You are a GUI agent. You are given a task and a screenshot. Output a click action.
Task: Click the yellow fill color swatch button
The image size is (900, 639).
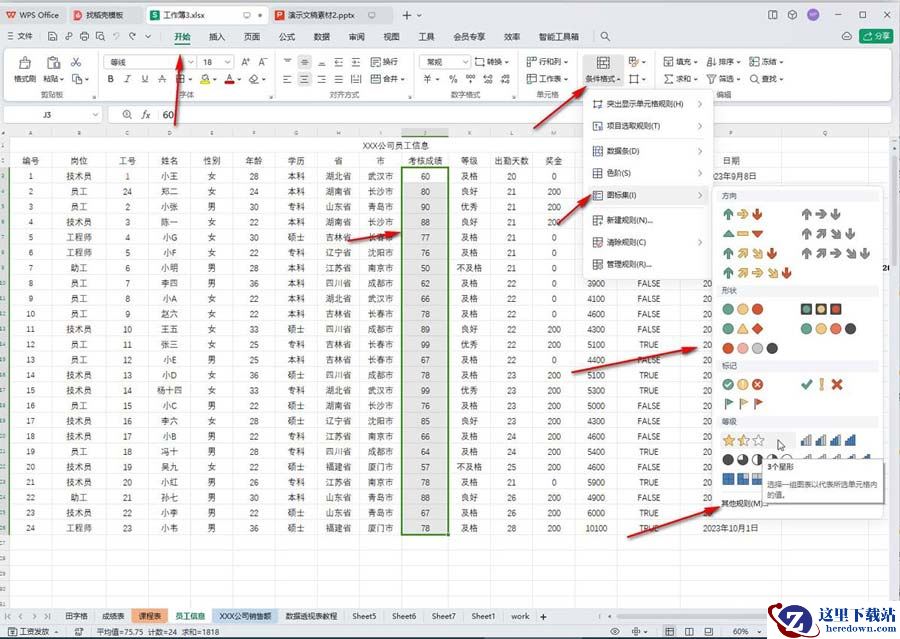[205, 79]
